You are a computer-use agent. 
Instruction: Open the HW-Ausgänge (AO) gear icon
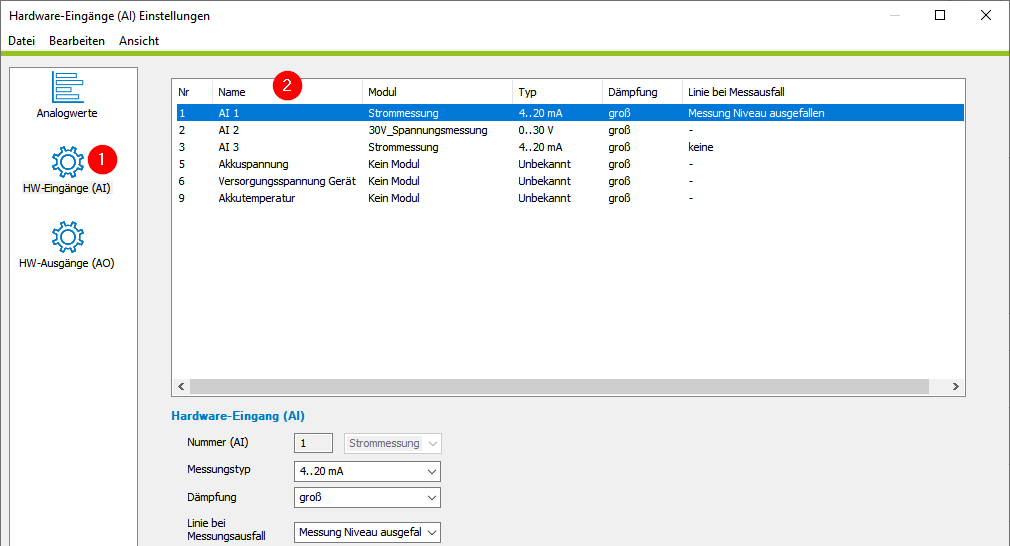tap(68, 237)
